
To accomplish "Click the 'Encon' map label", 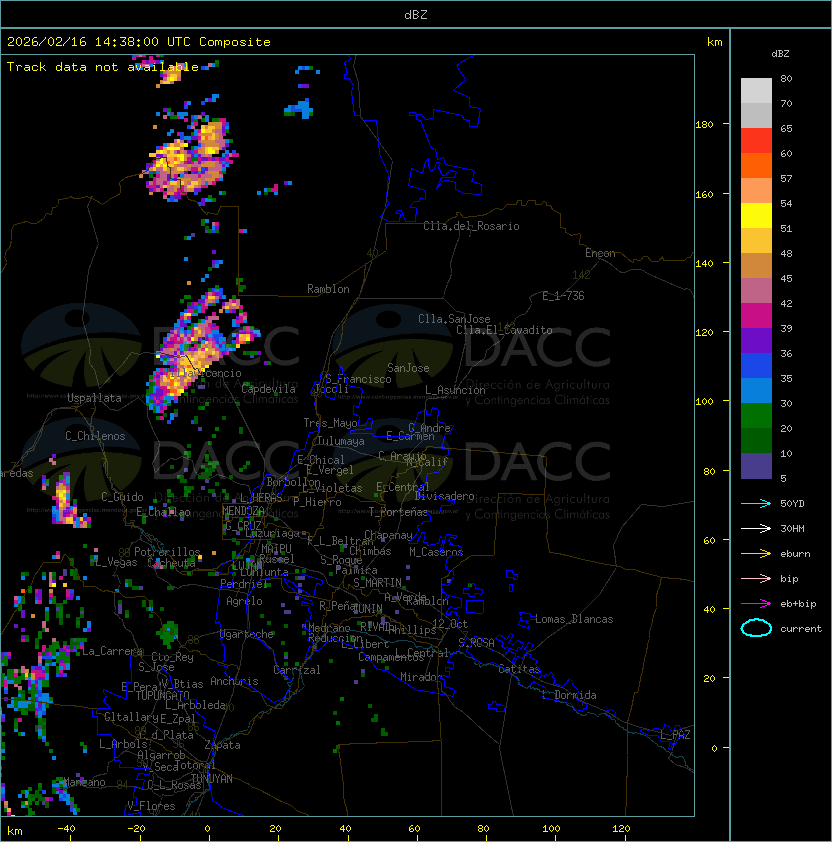I will [x=600, y=253].
